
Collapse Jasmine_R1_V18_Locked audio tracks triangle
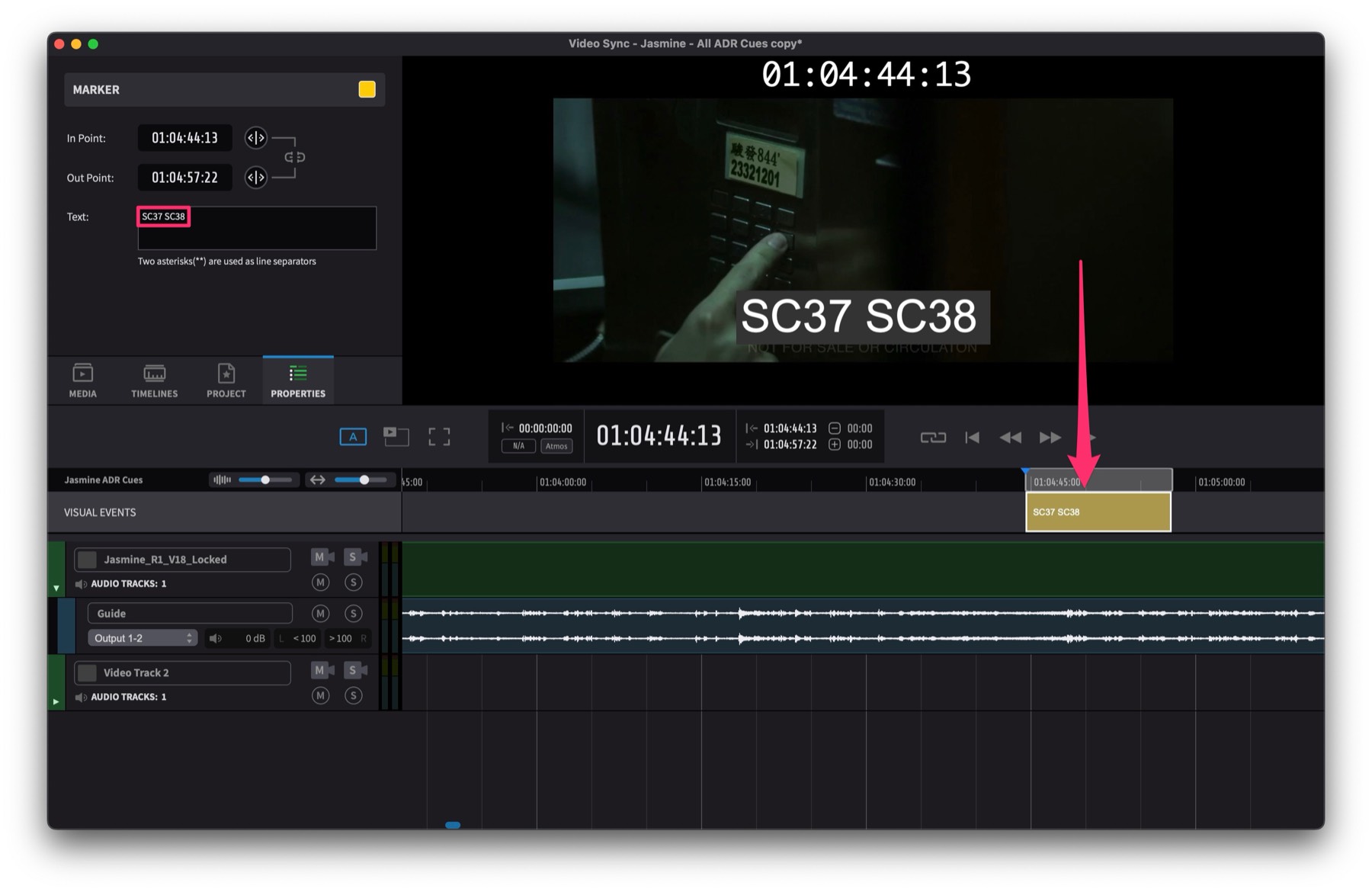(x=56, y=588)
